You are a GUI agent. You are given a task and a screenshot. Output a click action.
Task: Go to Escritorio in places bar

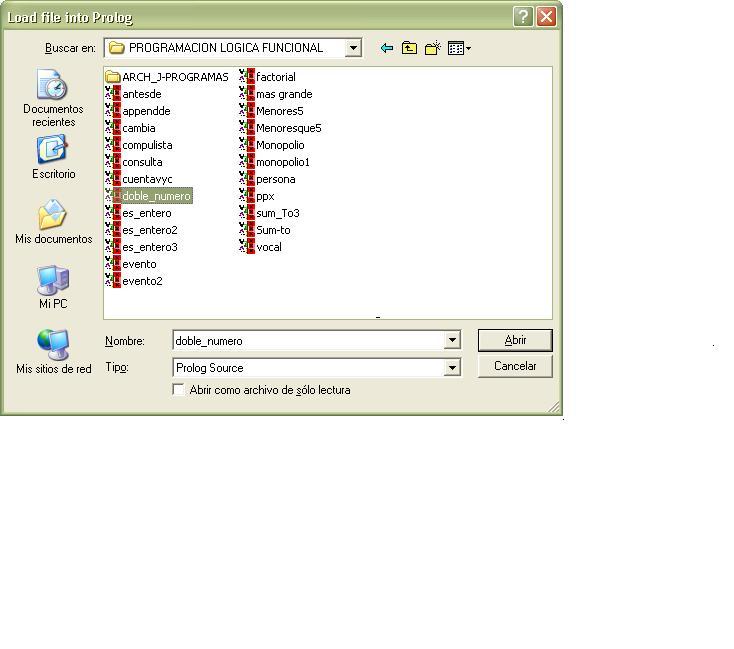[53, 157]
